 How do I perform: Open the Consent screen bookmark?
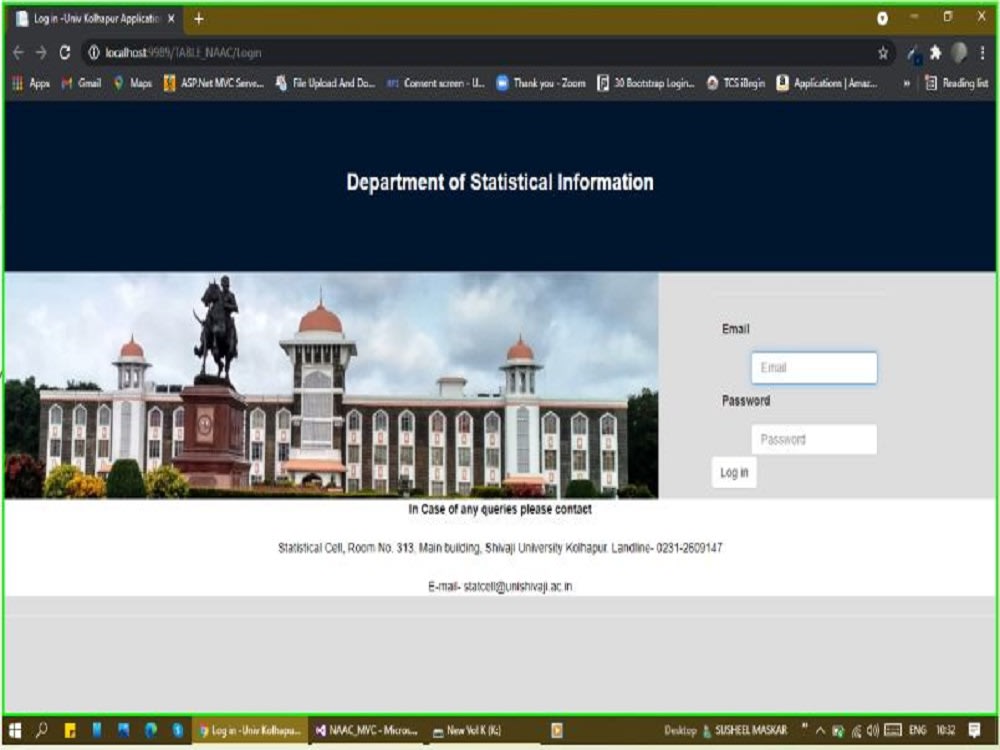[436, 83]
